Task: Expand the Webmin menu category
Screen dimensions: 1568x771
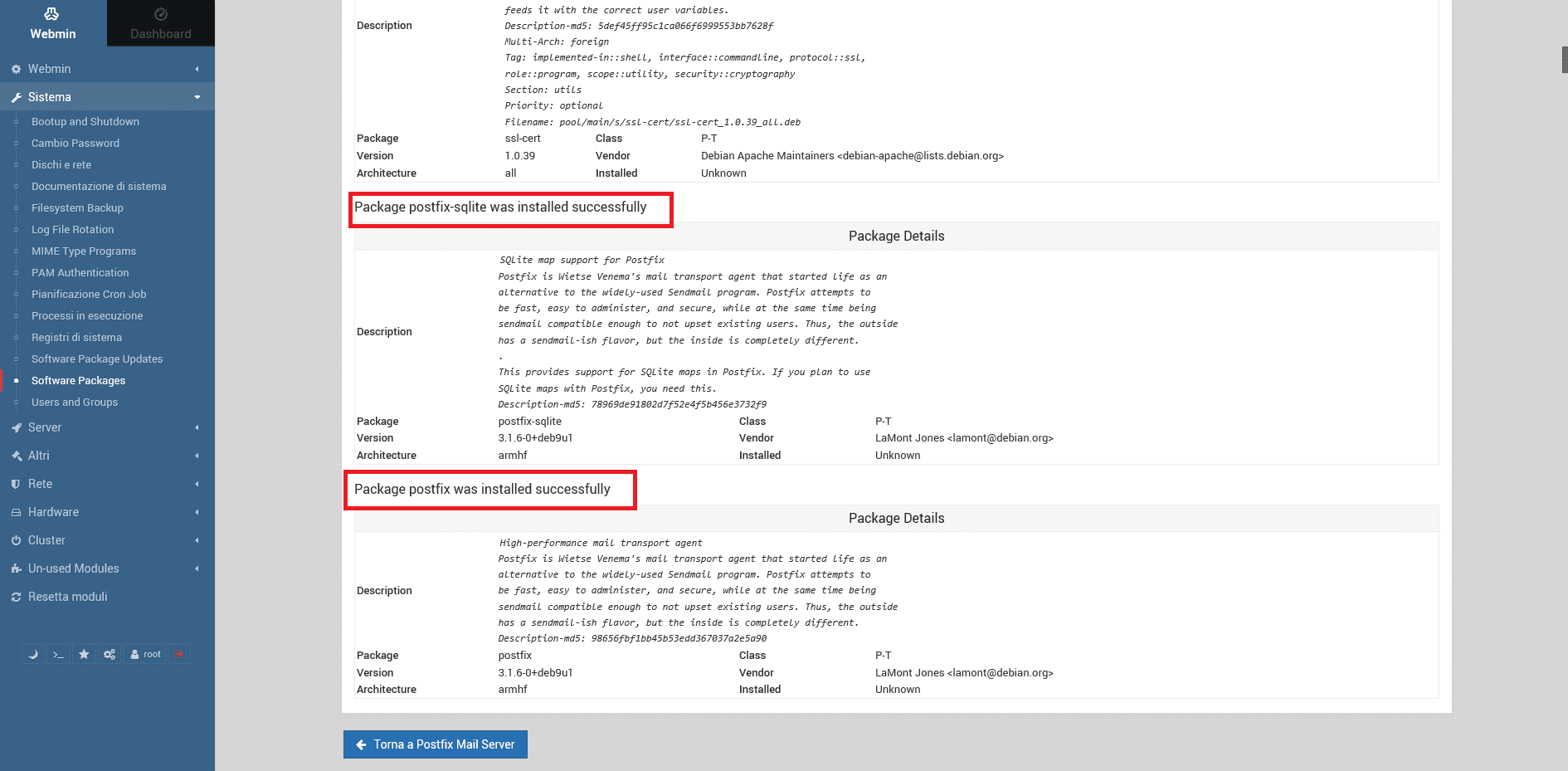Action: [x=107, y=69]
